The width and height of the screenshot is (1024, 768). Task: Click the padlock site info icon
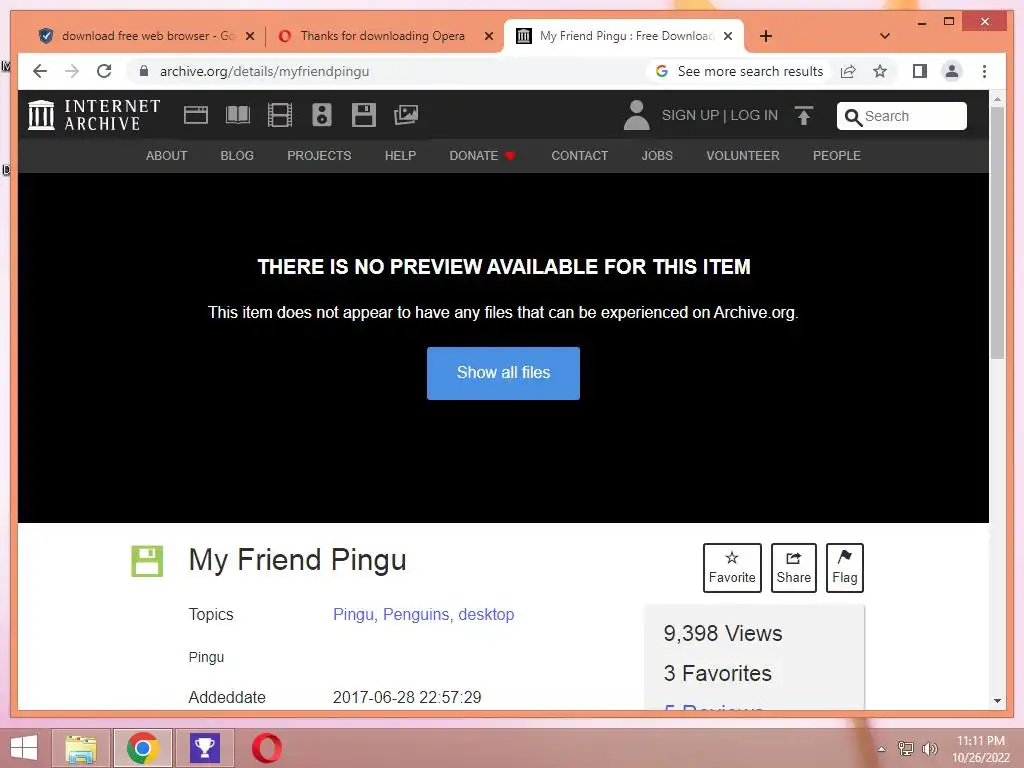coord(144,71)
